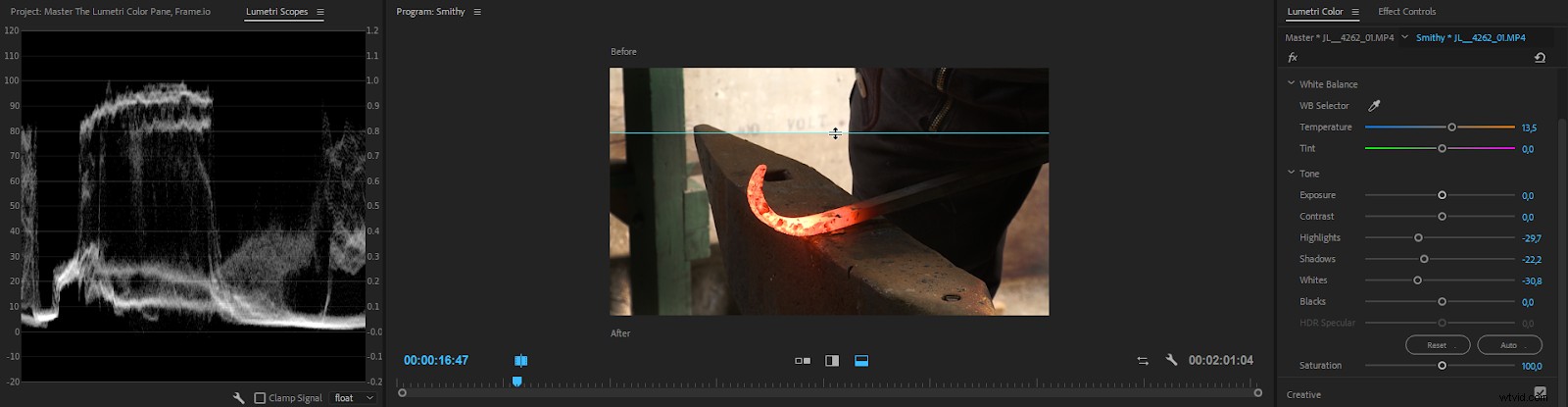
Task: Switch to the Project panel tab
Action: pos(110,12)
